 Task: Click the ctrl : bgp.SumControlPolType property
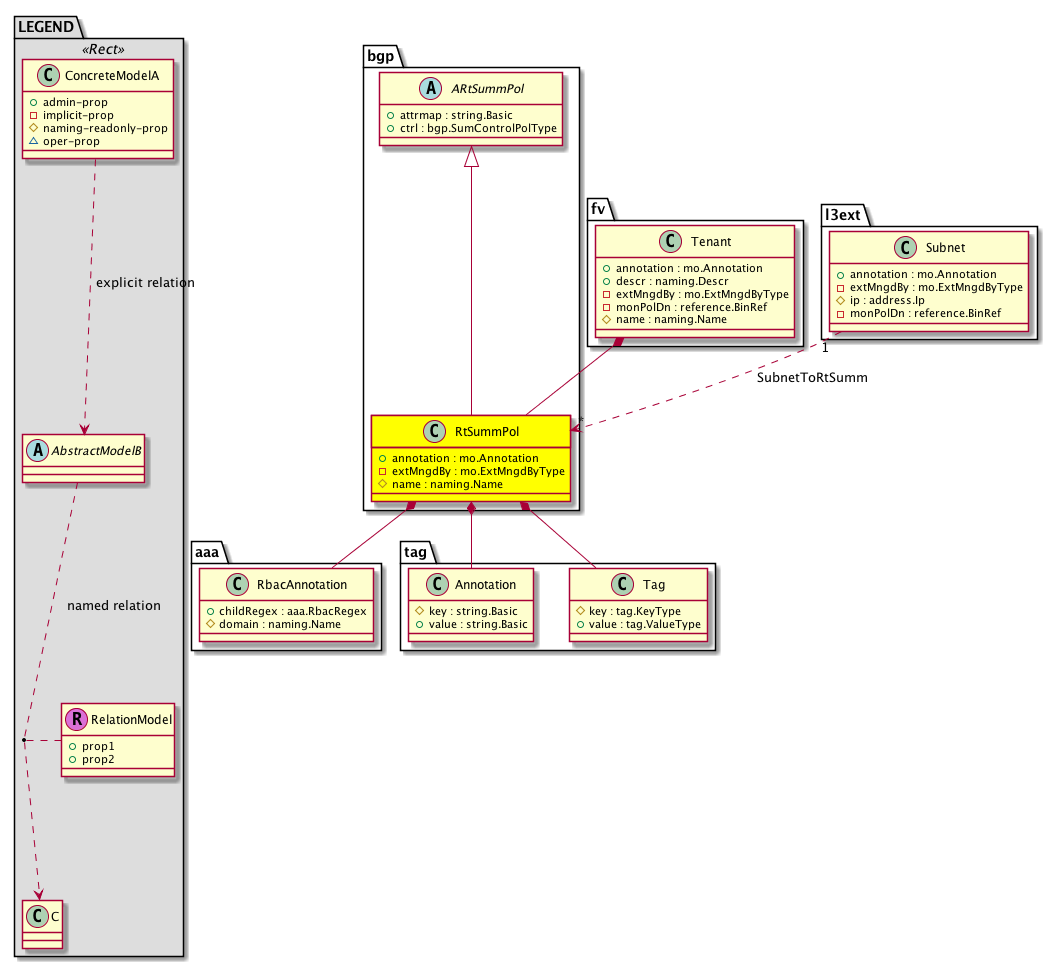click(x=471, y=129)
